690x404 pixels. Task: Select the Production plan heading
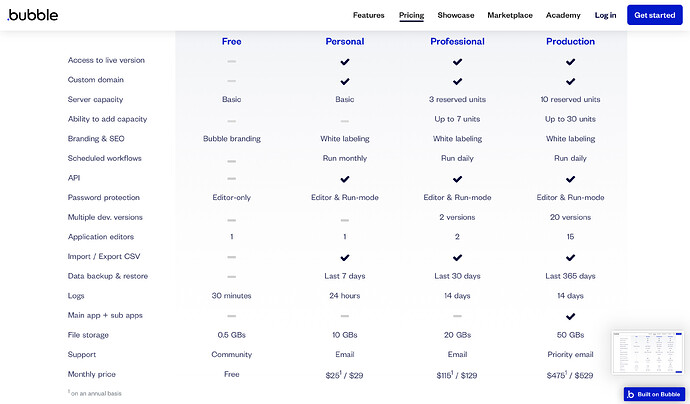click(570, 41)
